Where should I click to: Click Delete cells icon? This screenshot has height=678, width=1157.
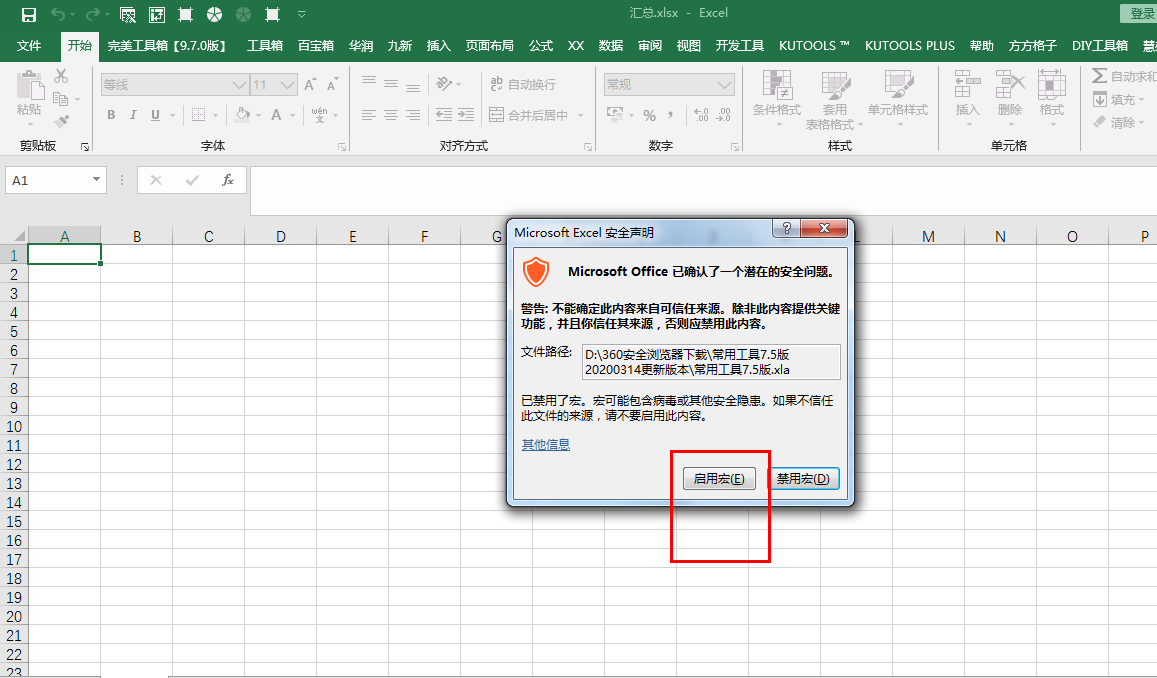(1009, 85)
